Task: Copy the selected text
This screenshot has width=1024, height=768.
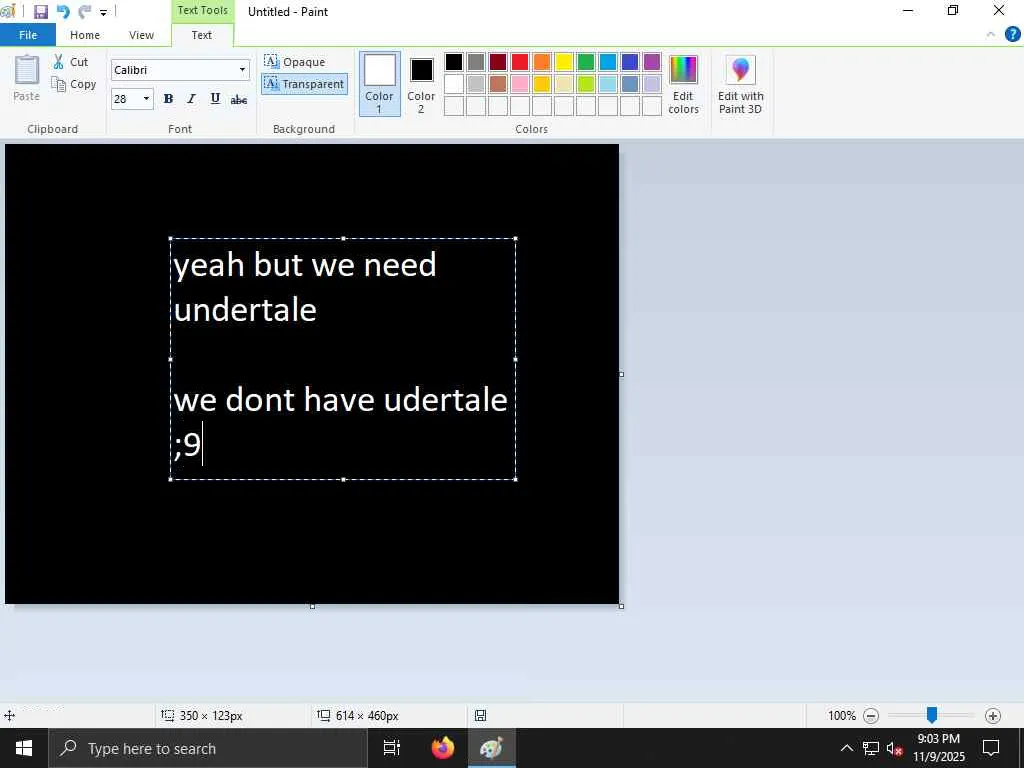Action: coord(74,84)
